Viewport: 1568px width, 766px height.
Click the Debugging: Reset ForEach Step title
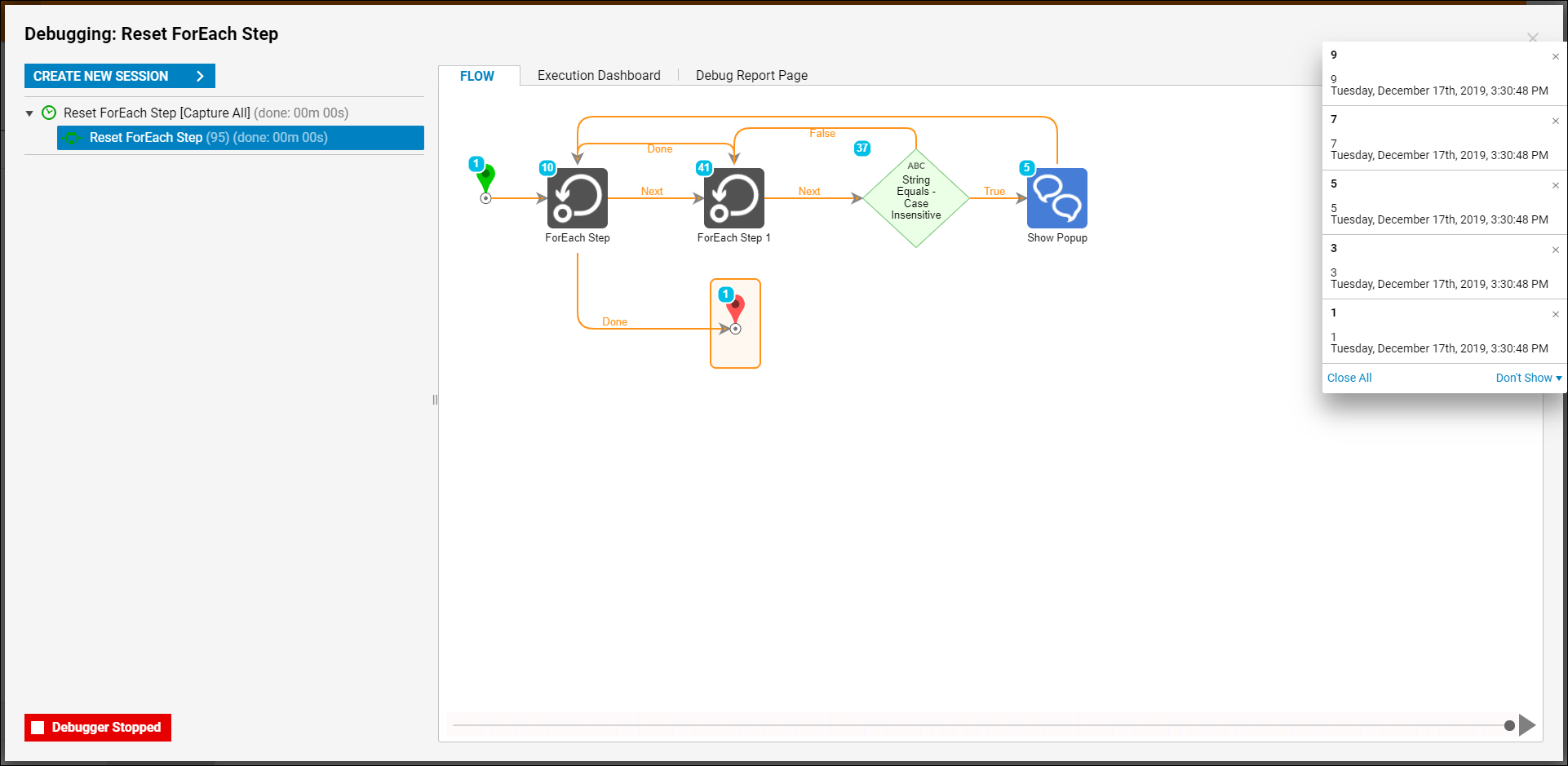point(152,33)
